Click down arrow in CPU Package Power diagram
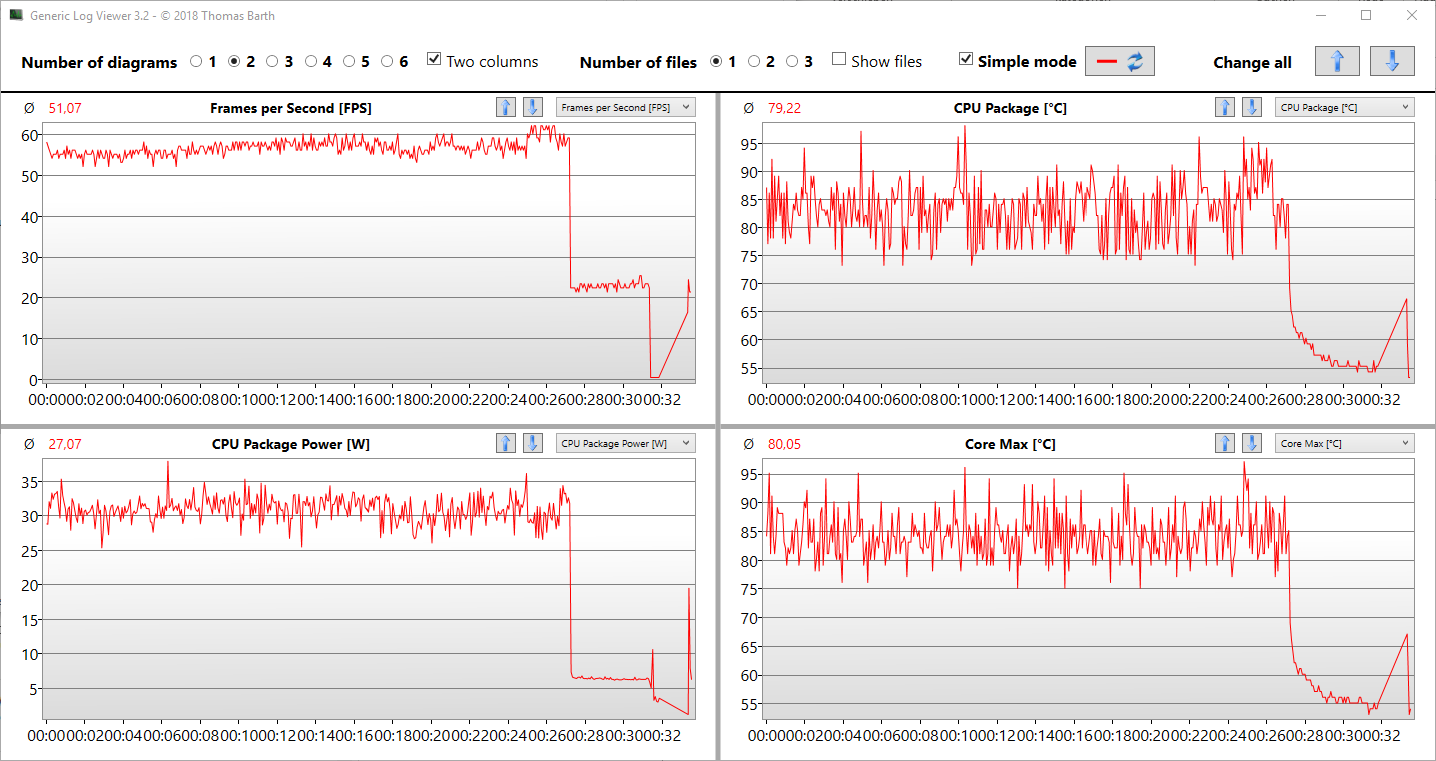Image resolution: width=1436 pixels, height=761 pixels. coord(533,443)
